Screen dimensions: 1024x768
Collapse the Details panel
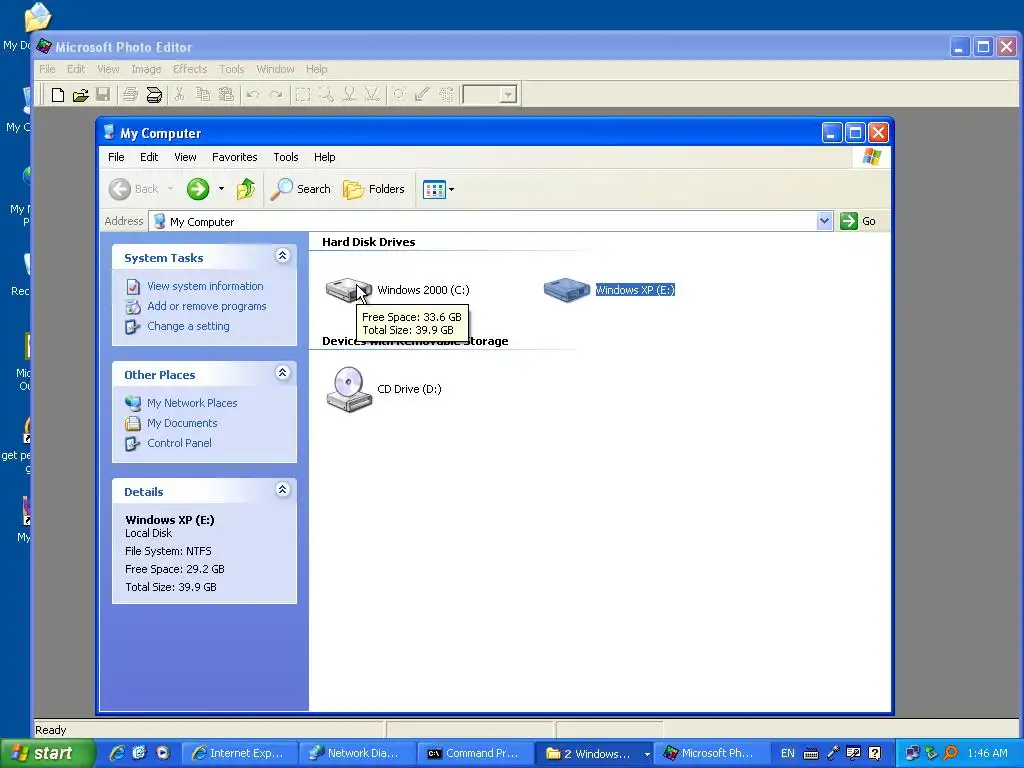point(282,490)
